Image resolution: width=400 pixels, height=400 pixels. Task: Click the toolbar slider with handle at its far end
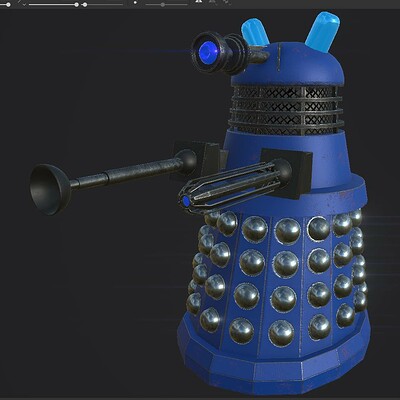[x=54, y=5]
